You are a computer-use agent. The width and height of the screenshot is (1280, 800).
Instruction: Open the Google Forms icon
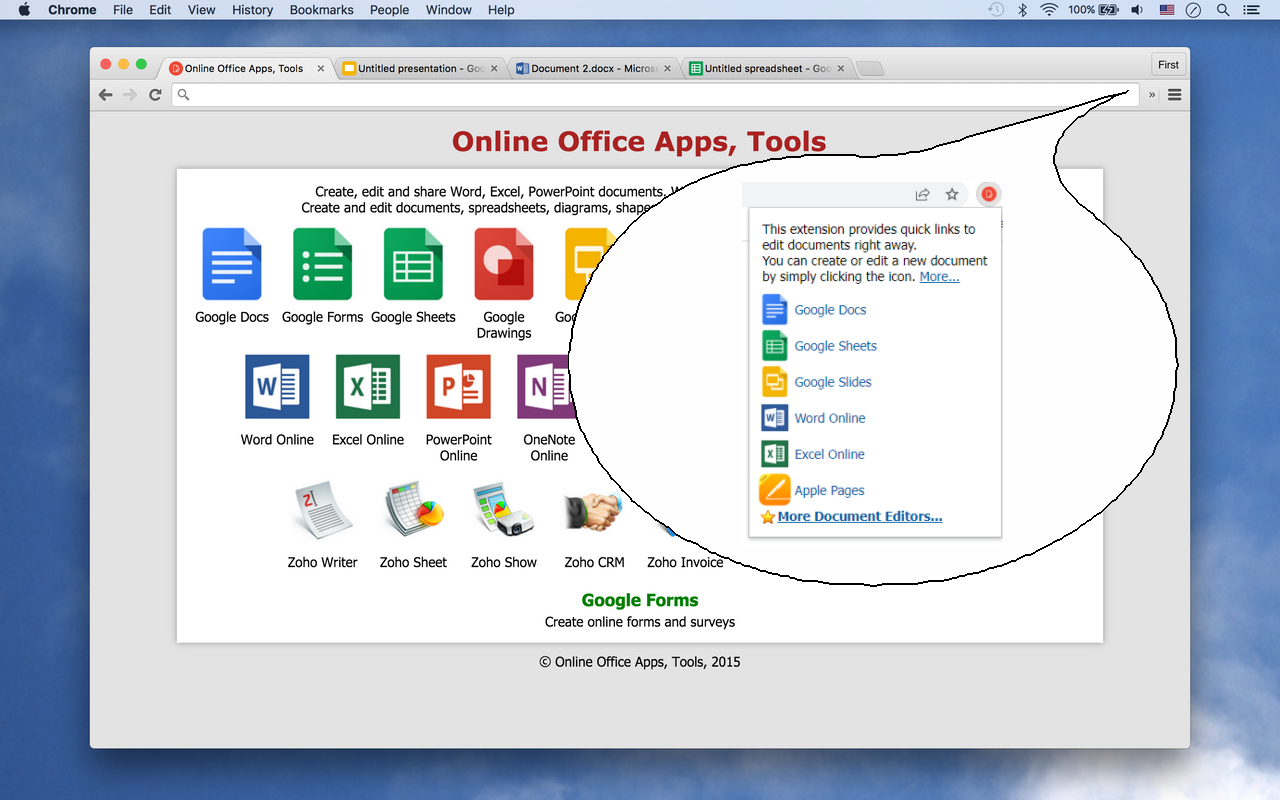click(322, 264)
